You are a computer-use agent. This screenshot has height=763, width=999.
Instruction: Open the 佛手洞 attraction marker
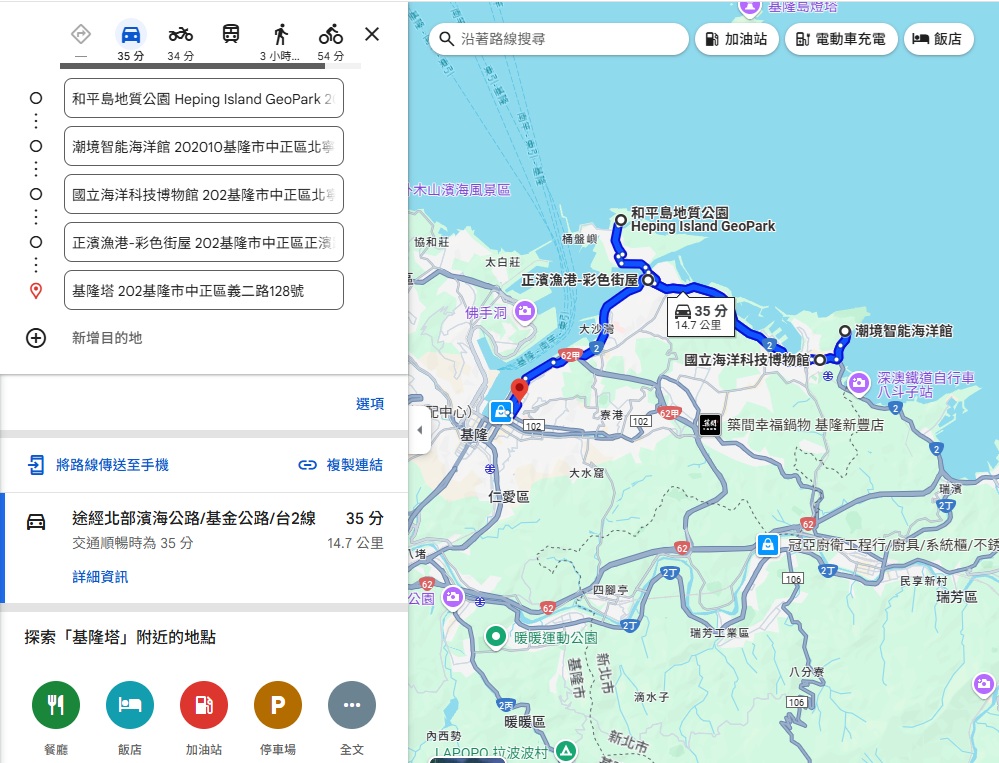525,311
